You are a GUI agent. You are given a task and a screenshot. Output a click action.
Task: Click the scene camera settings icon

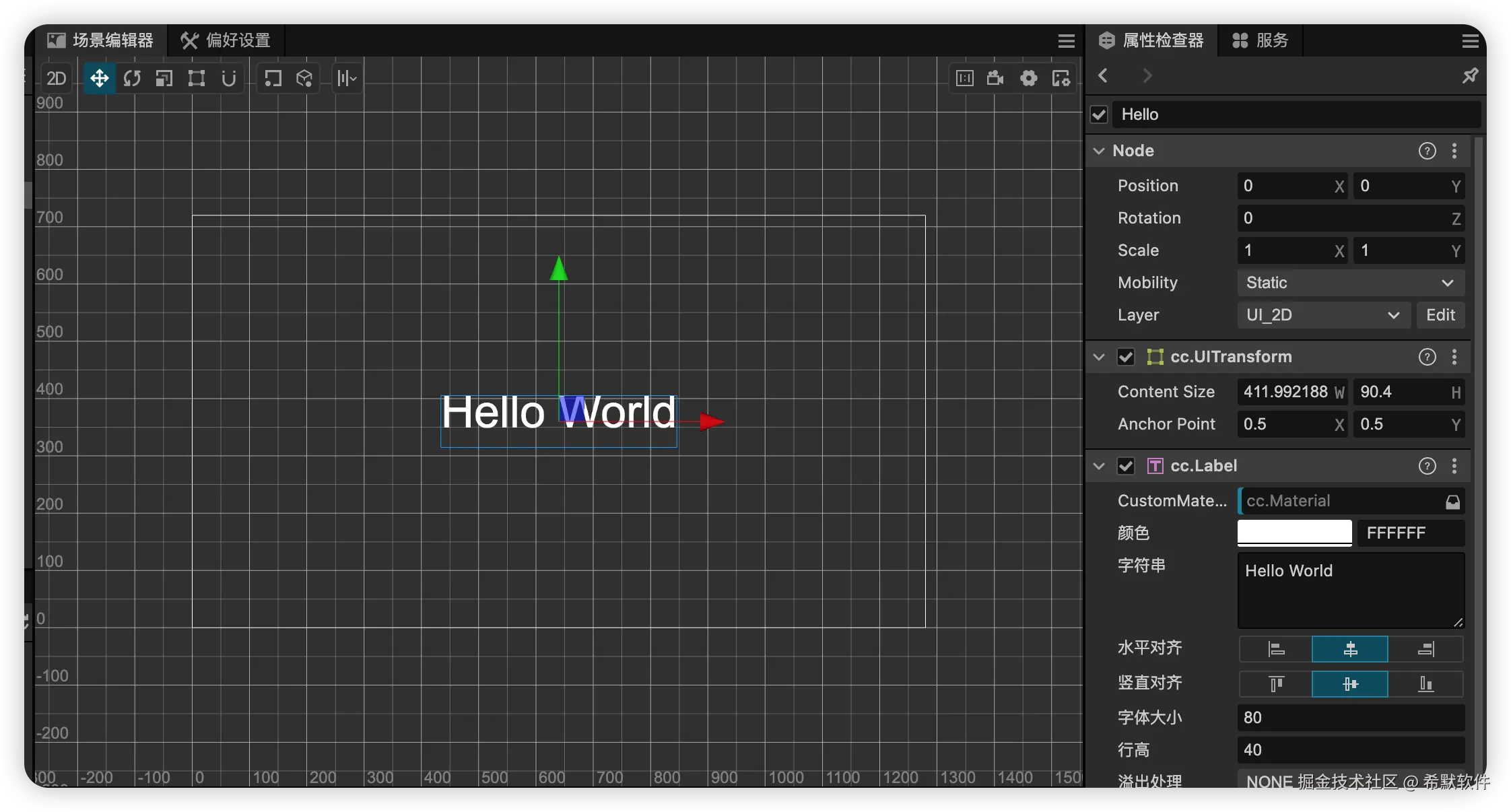pyautogui.click(x=995, y=78)
